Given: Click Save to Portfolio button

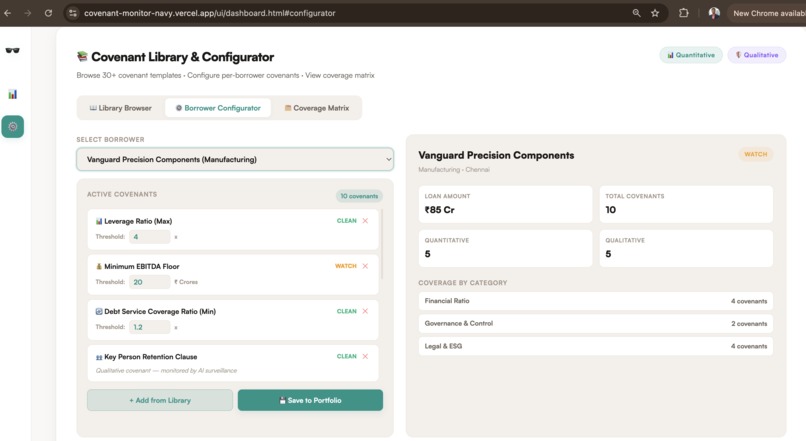Looking at the screenshot, I should [310, 400].
